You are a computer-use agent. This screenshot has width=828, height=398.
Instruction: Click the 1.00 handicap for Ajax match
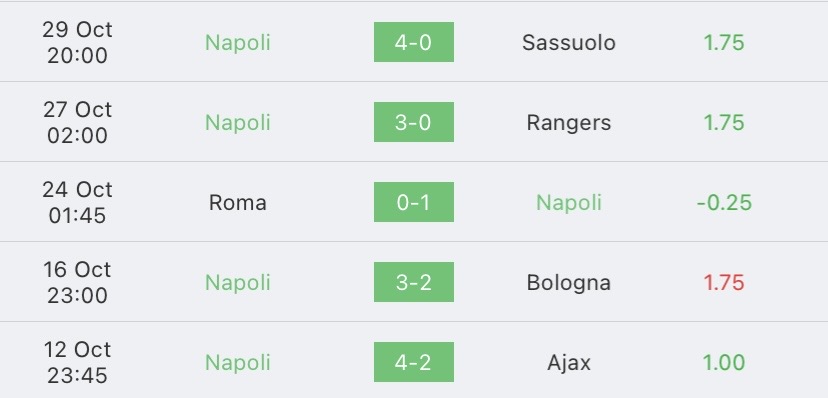pyautogui.click(x=724, y=363)
